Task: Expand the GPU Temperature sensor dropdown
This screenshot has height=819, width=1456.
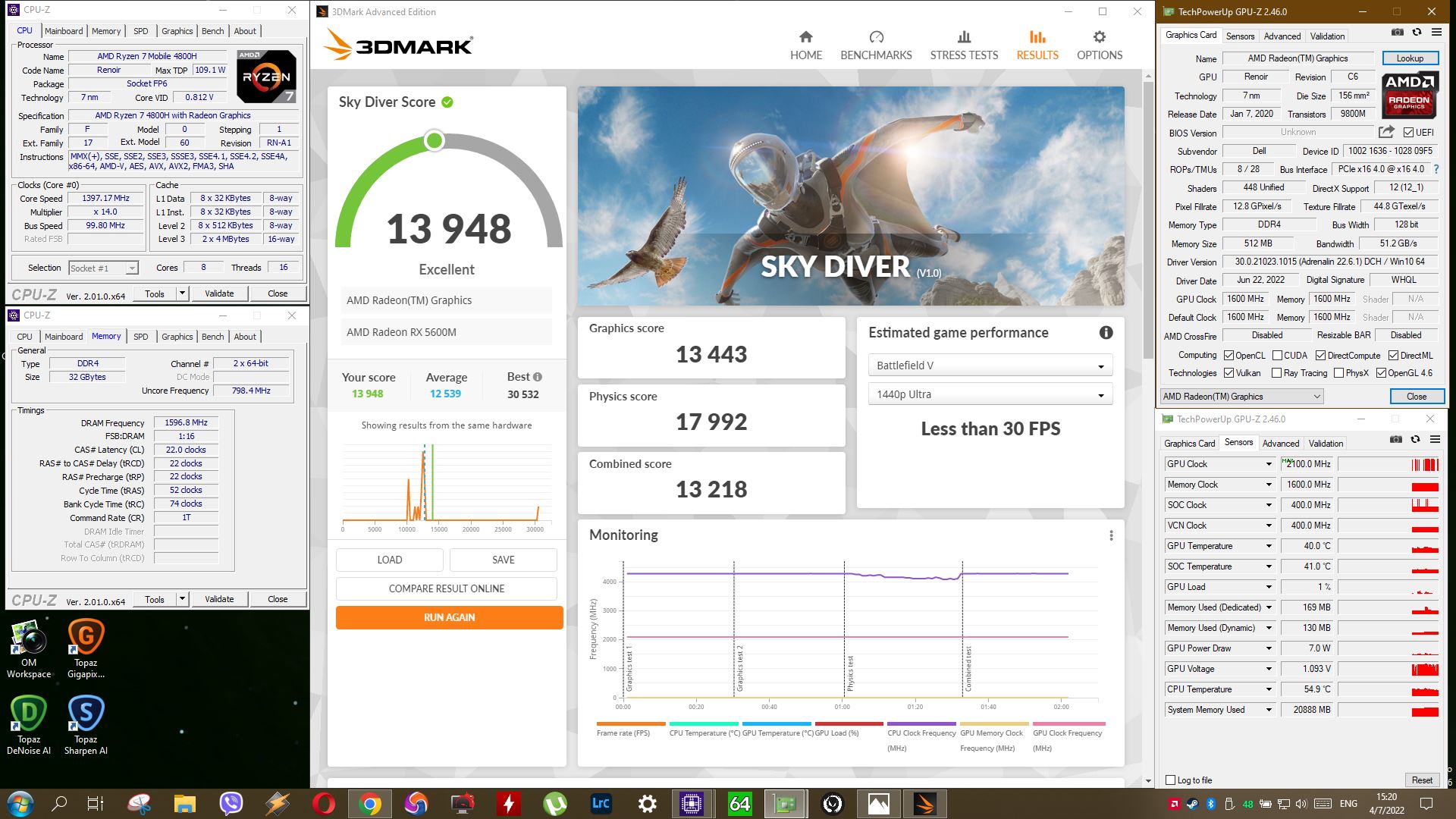Action: 1268,546
